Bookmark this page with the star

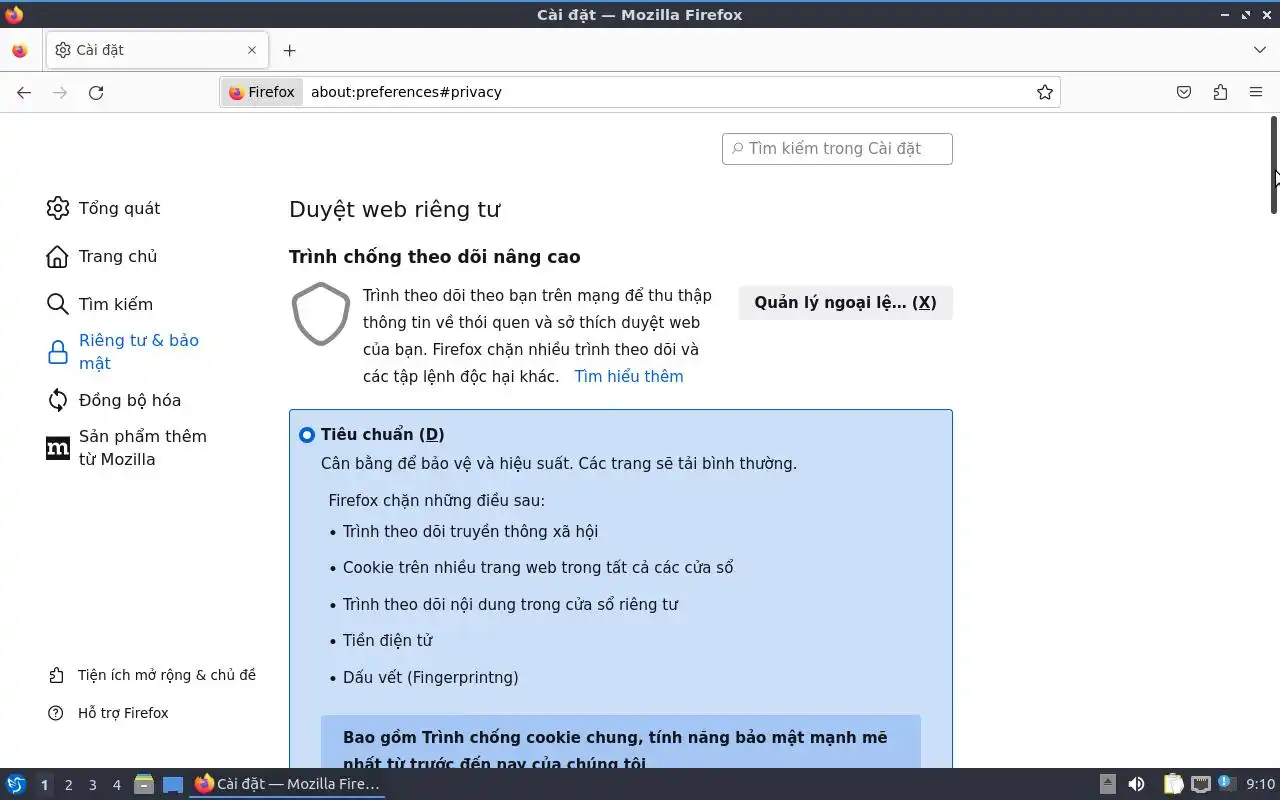[1045, 92]
